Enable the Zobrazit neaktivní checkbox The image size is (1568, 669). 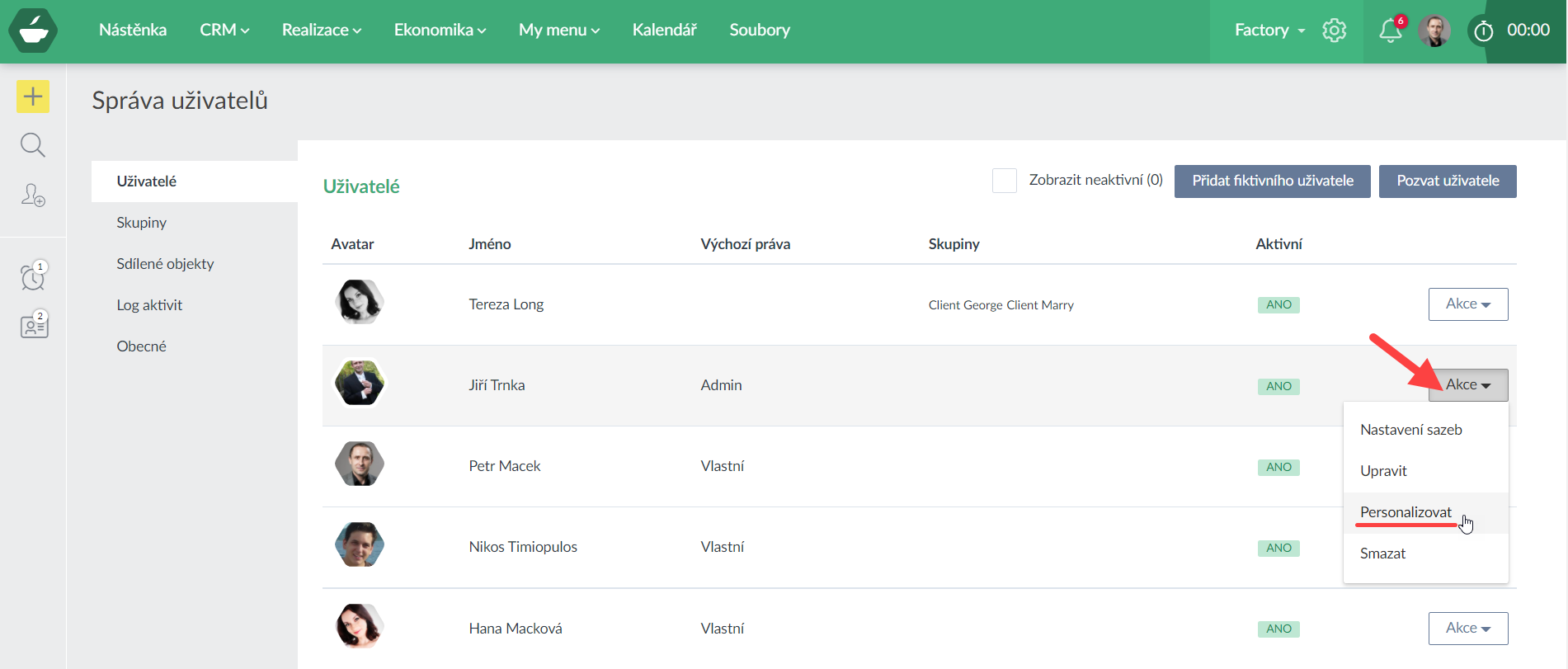1004,181
